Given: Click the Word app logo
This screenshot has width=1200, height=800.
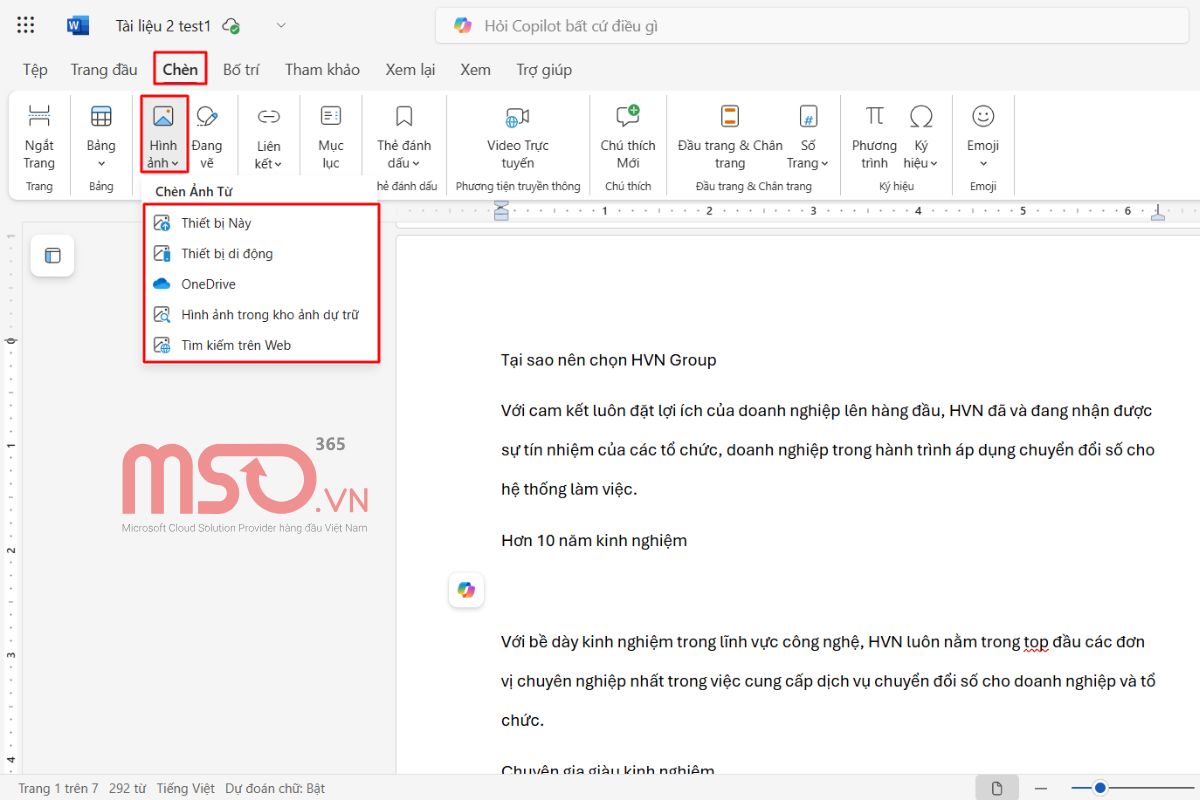Looking at the screenshot, I should coord(78,26).
